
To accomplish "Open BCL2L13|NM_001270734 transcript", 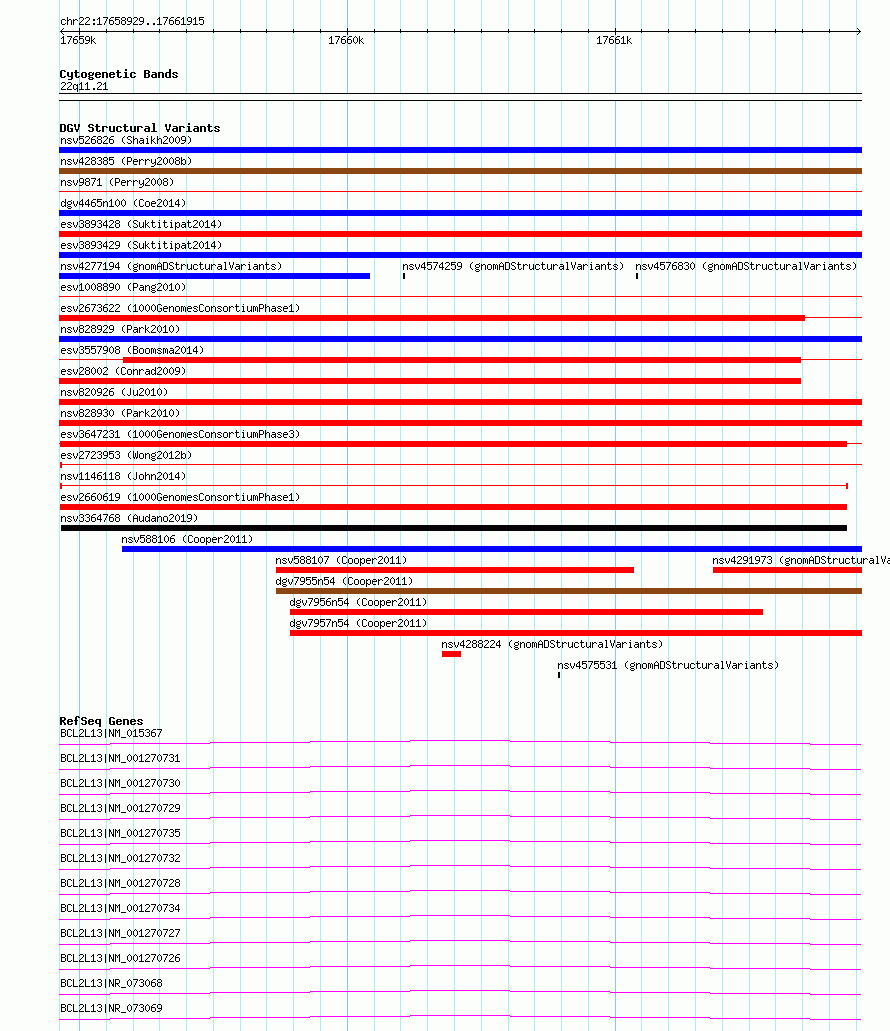I will point(120,909).
